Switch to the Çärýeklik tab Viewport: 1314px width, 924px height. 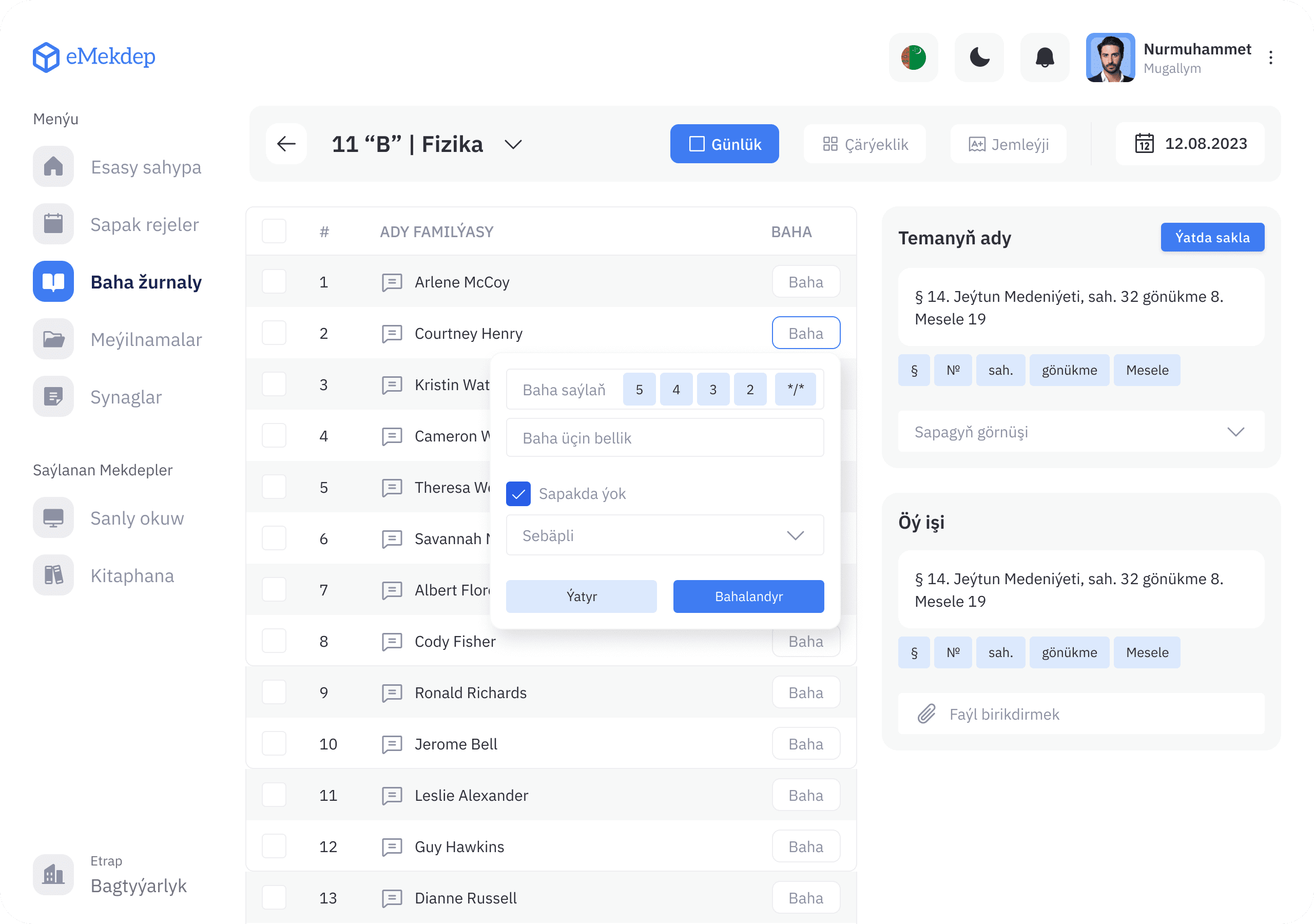coord(865,144)
